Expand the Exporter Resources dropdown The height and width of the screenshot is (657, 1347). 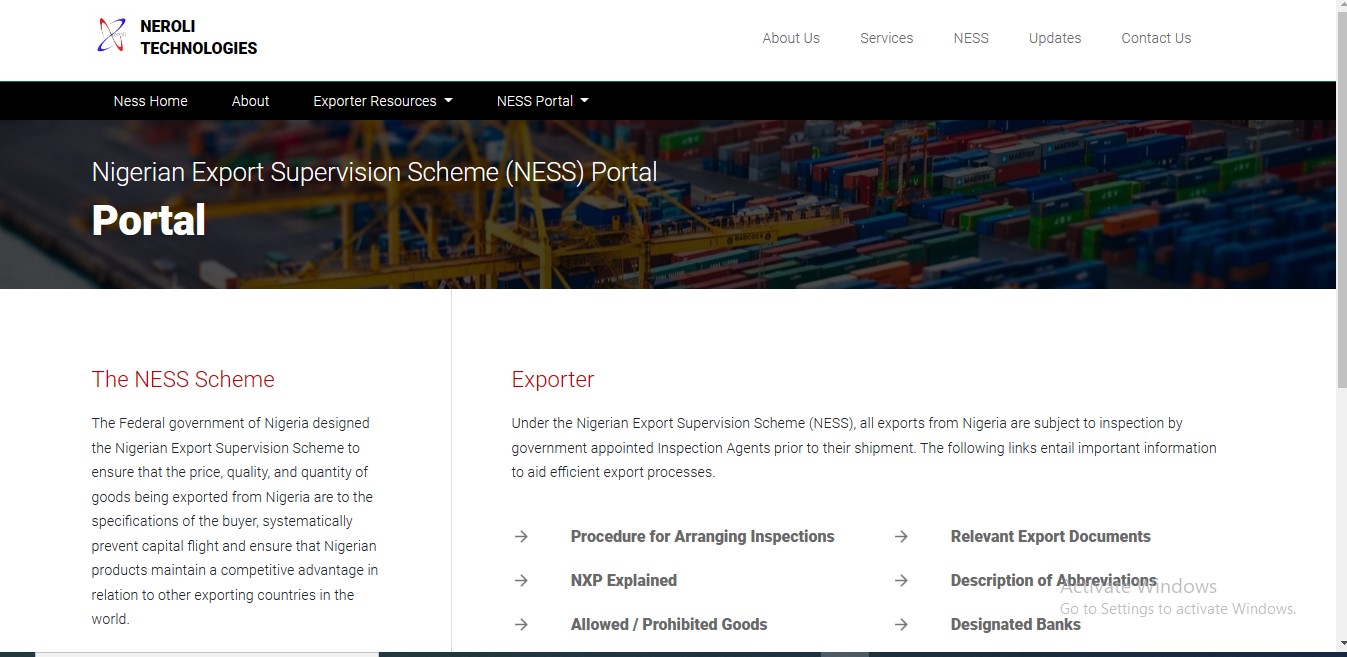pyautogui.click(x=382, y=101)
